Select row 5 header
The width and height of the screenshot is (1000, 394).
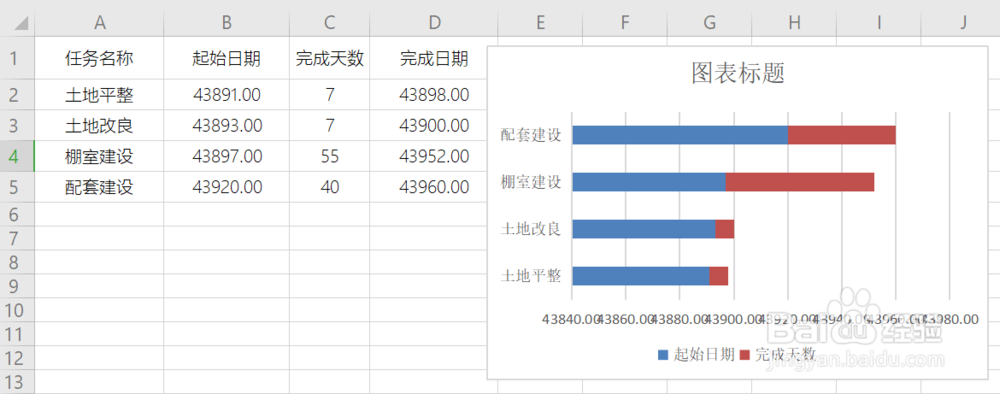(18, 187)
